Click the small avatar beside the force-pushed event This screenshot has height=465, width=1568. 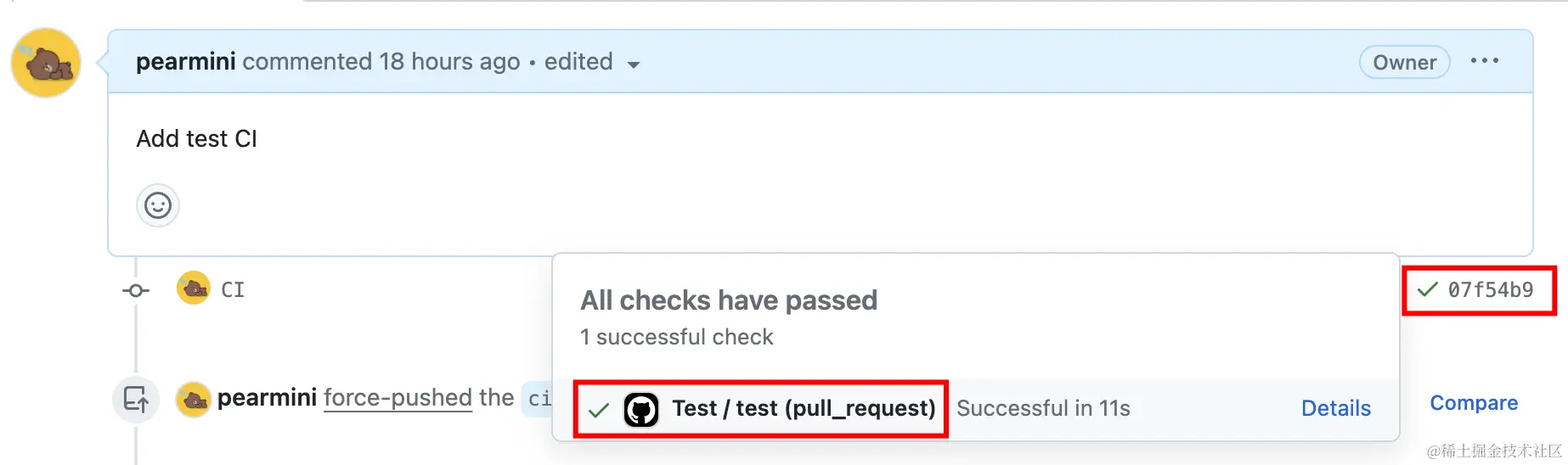pyautogui.click(x=194, y=399)
